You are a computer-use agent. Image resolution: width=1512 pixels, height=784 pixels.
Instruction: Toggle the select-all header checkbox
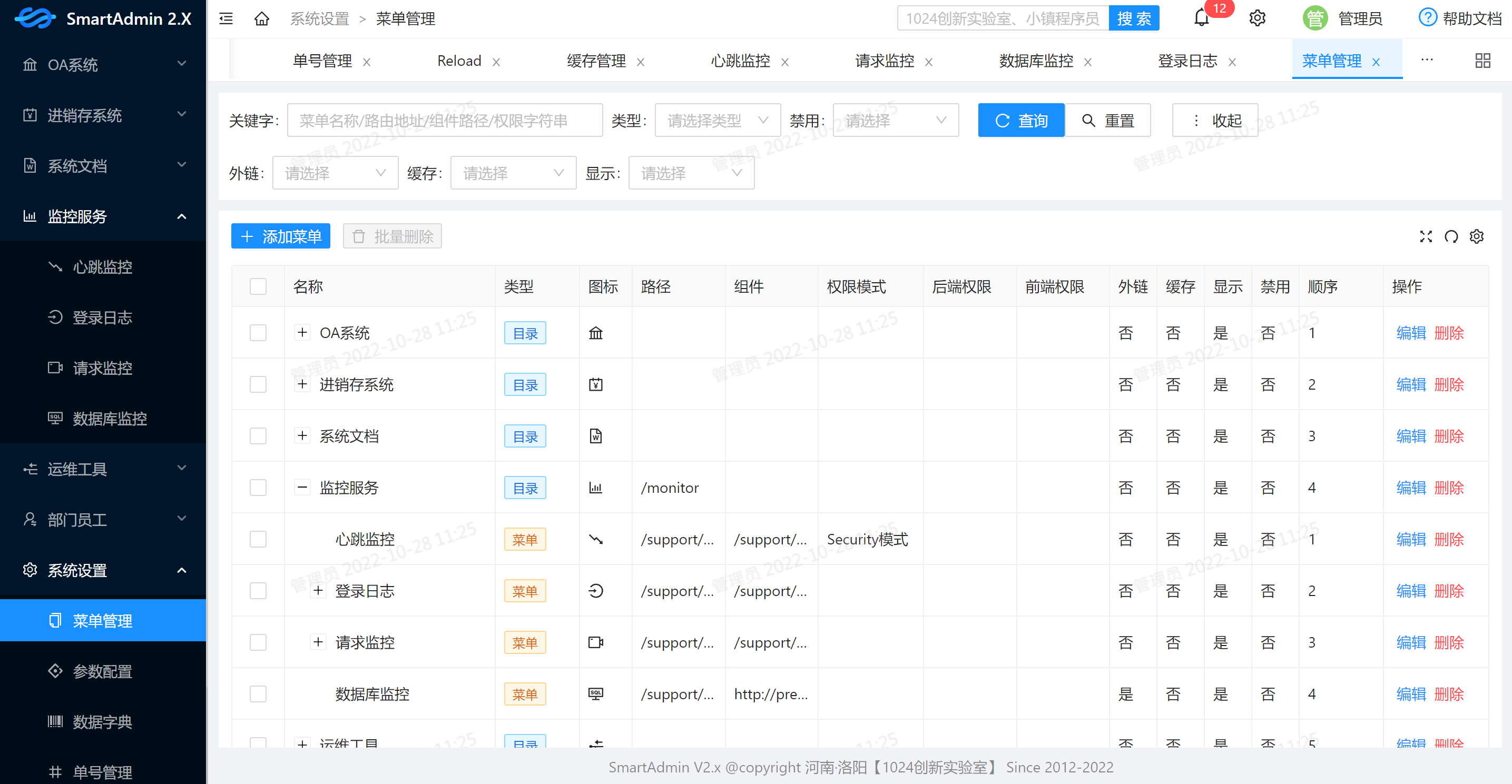(x=258, y=286)
